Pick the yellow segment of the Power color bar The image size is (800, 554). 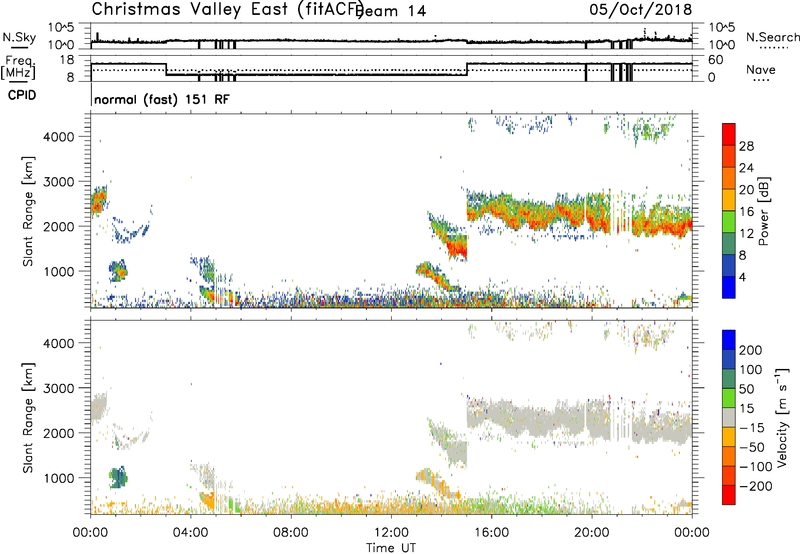point(729,200)
